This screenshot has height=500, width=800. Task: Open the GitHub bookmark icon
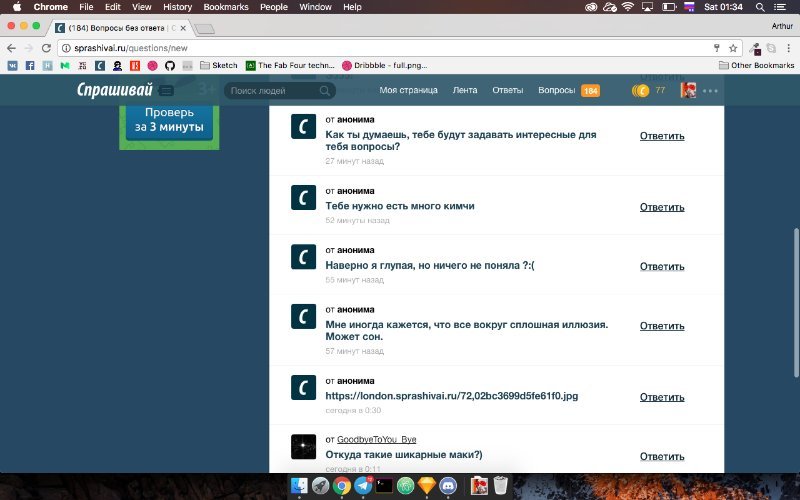(x=170, y=65)
